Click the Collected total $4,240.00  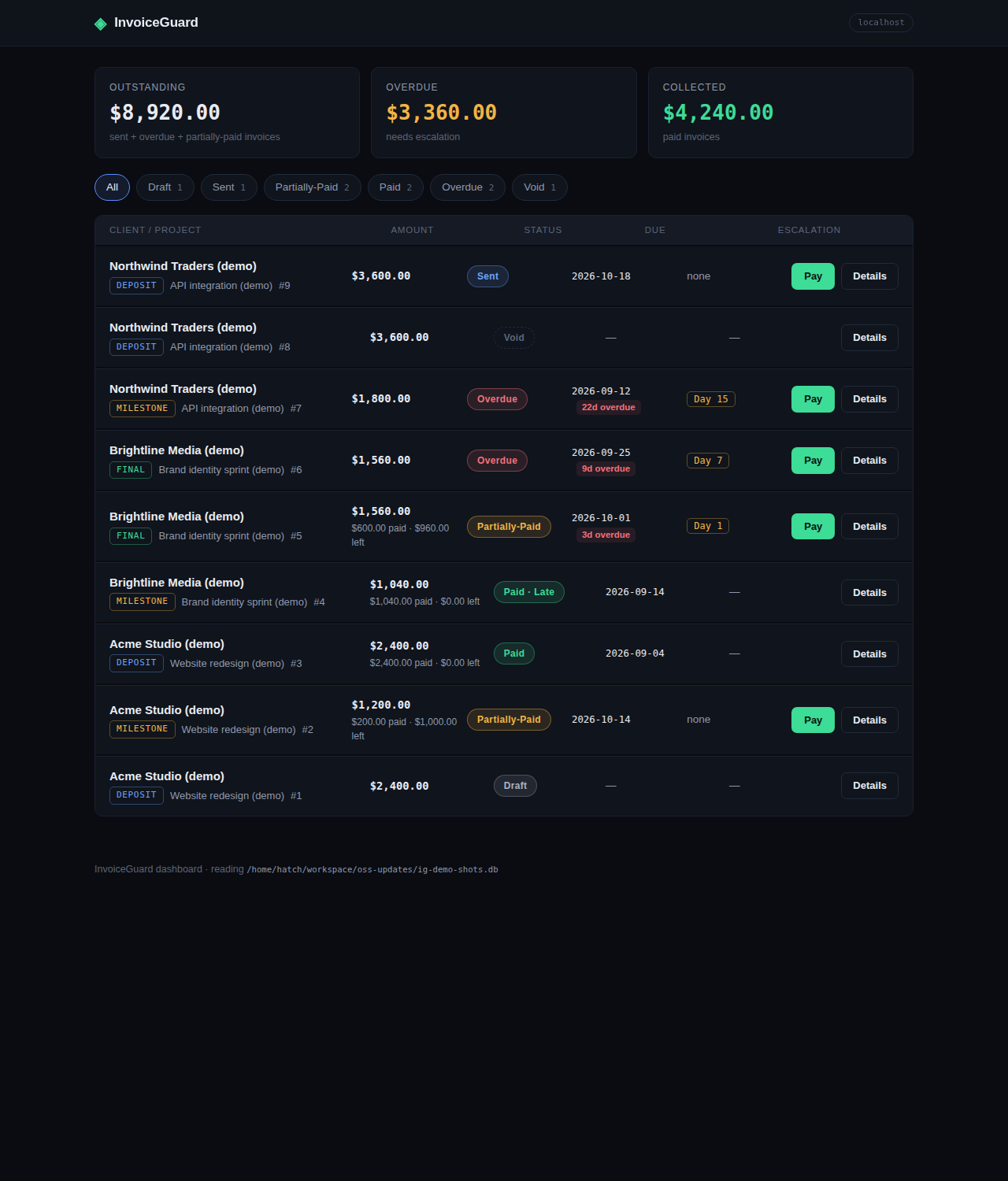pos(718,113)
